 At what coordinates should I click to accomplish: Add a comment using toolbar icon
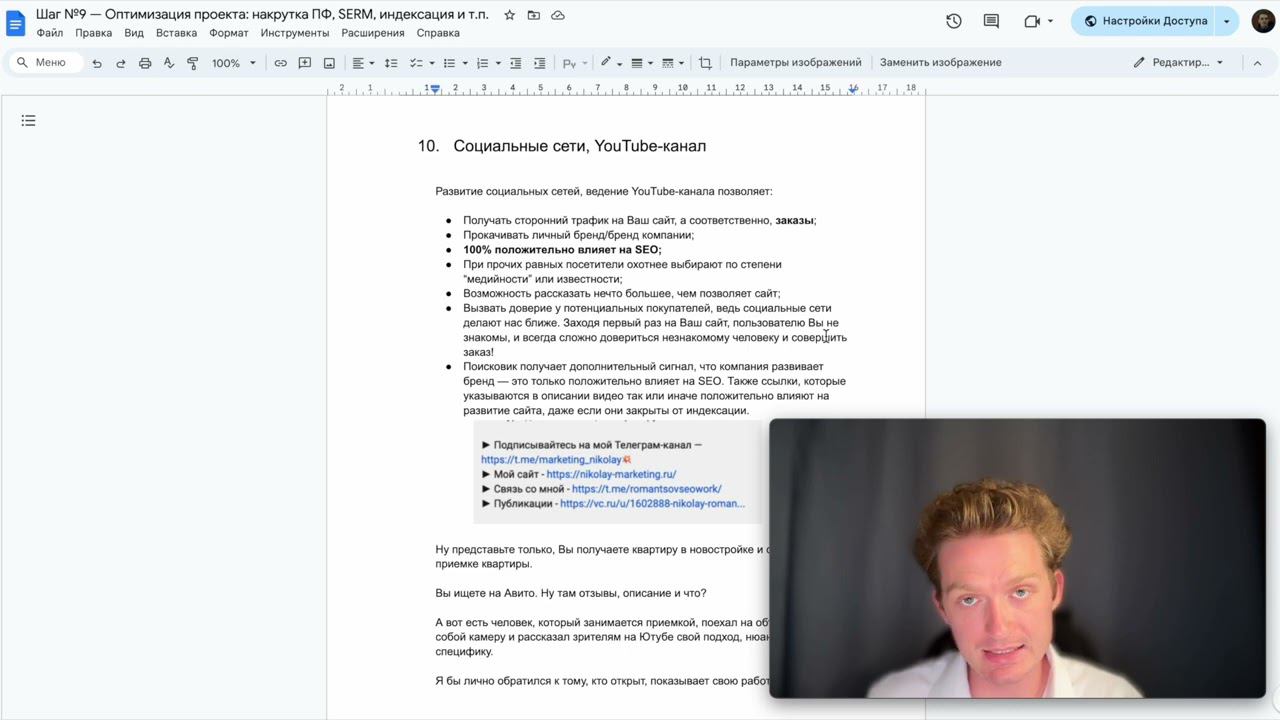tap(305, 63)
